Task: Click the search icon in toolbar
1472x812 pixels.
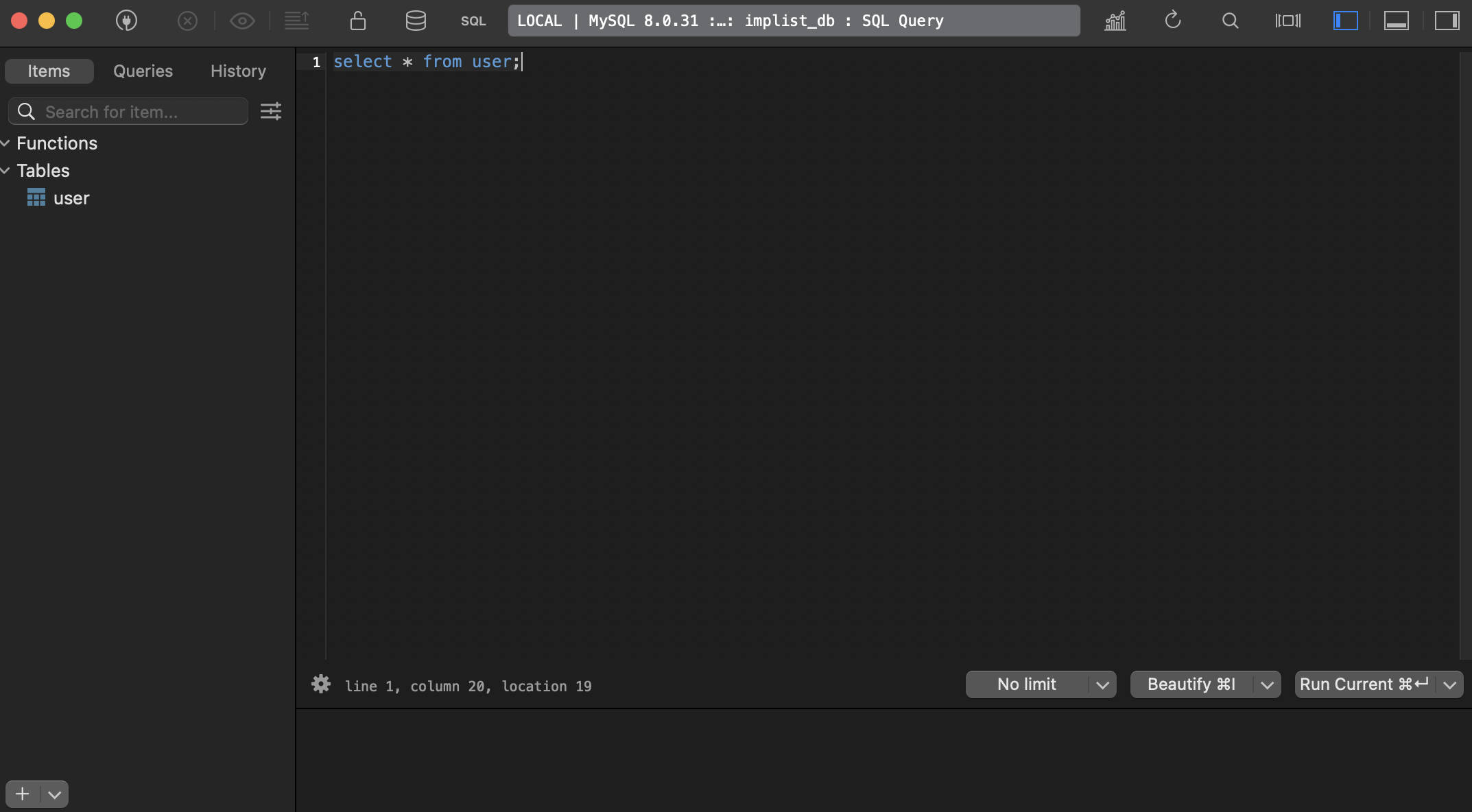Action: pos(1231,20)
